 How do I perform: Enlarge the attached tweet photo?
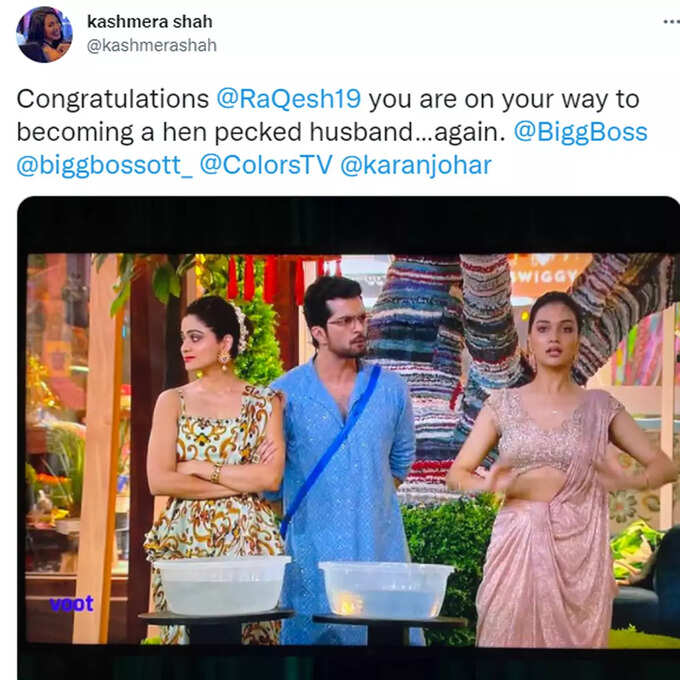(349, 438)
